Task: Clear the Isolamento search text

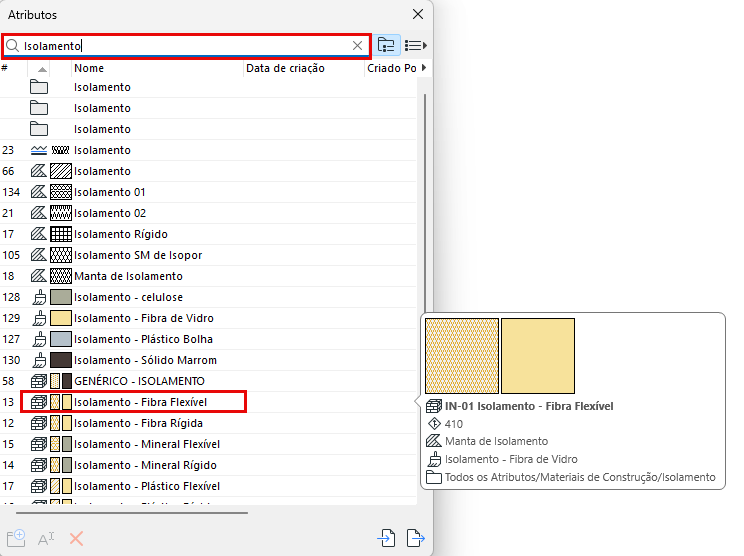Action: click(x=357, y=46)
